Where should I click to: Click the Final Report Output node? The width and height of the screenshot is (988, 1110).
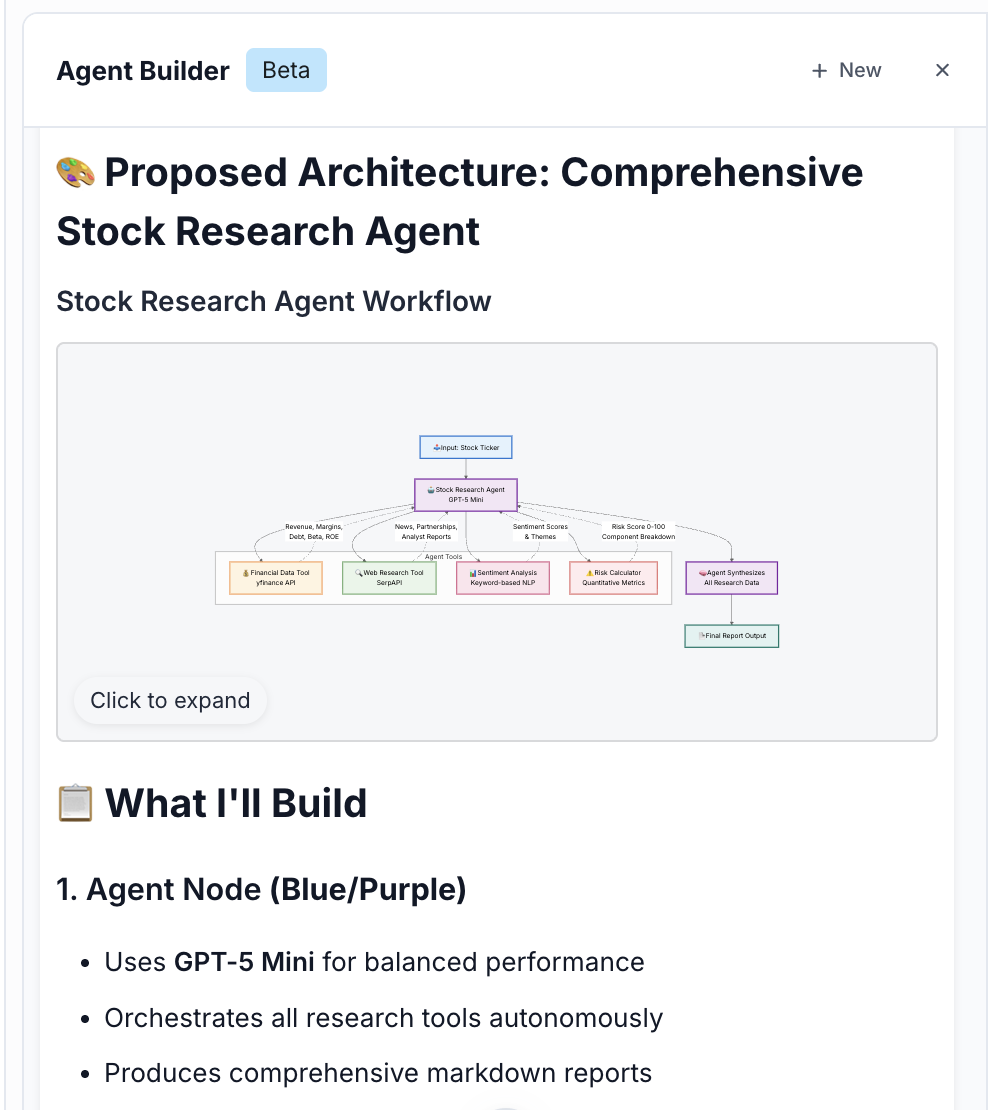(x=731, y=636)
